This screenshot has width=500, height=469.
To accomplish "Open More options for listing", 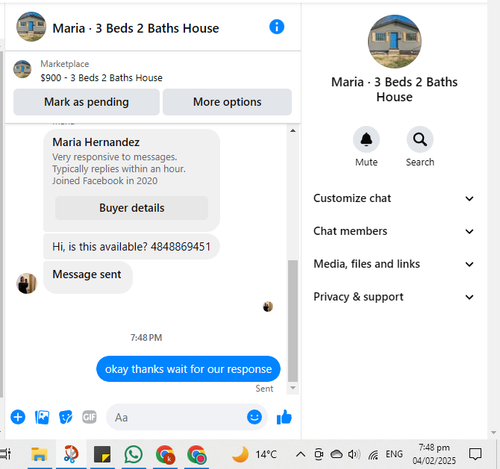I will (227, 102).
